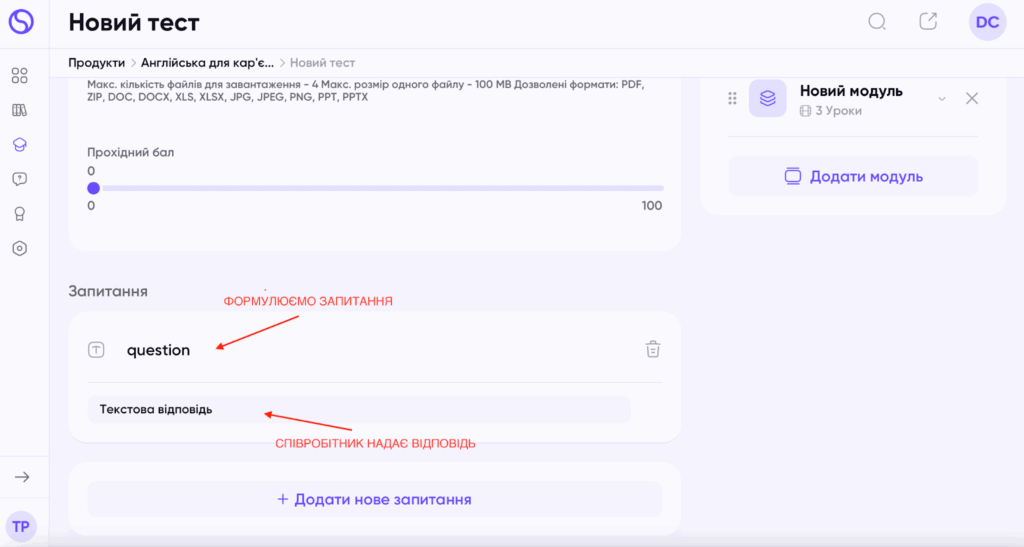
Task: Expand sidebar with the arrow icon
Action: pos(22,477)
